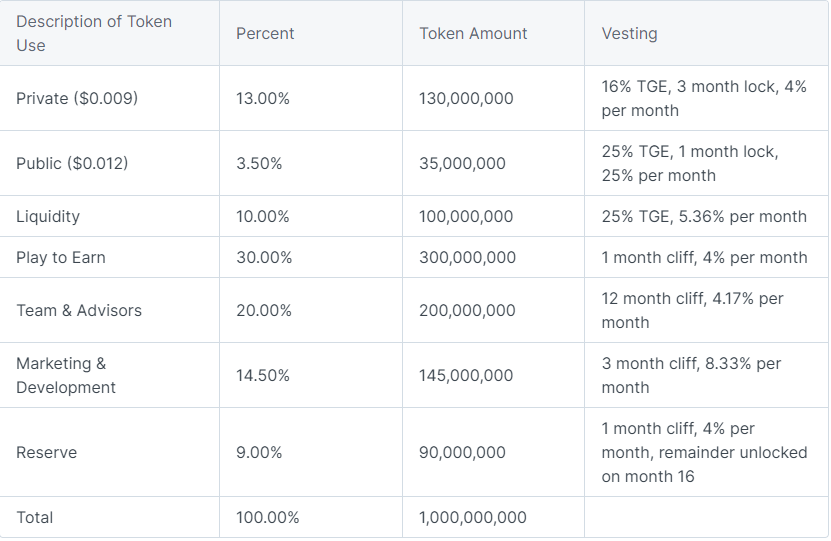Select the 'Public ($0.012)' cell
This screenshot has height=541, width=831.
[72, 163]
